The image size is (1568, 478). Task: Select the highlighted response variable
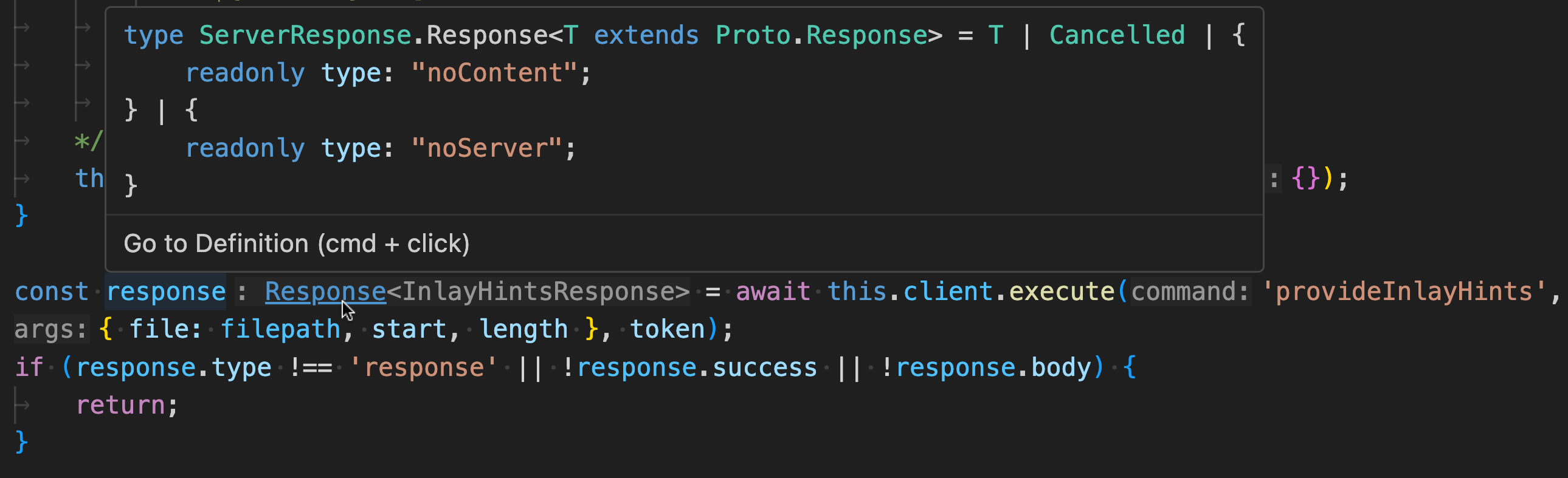pos(165,292)
